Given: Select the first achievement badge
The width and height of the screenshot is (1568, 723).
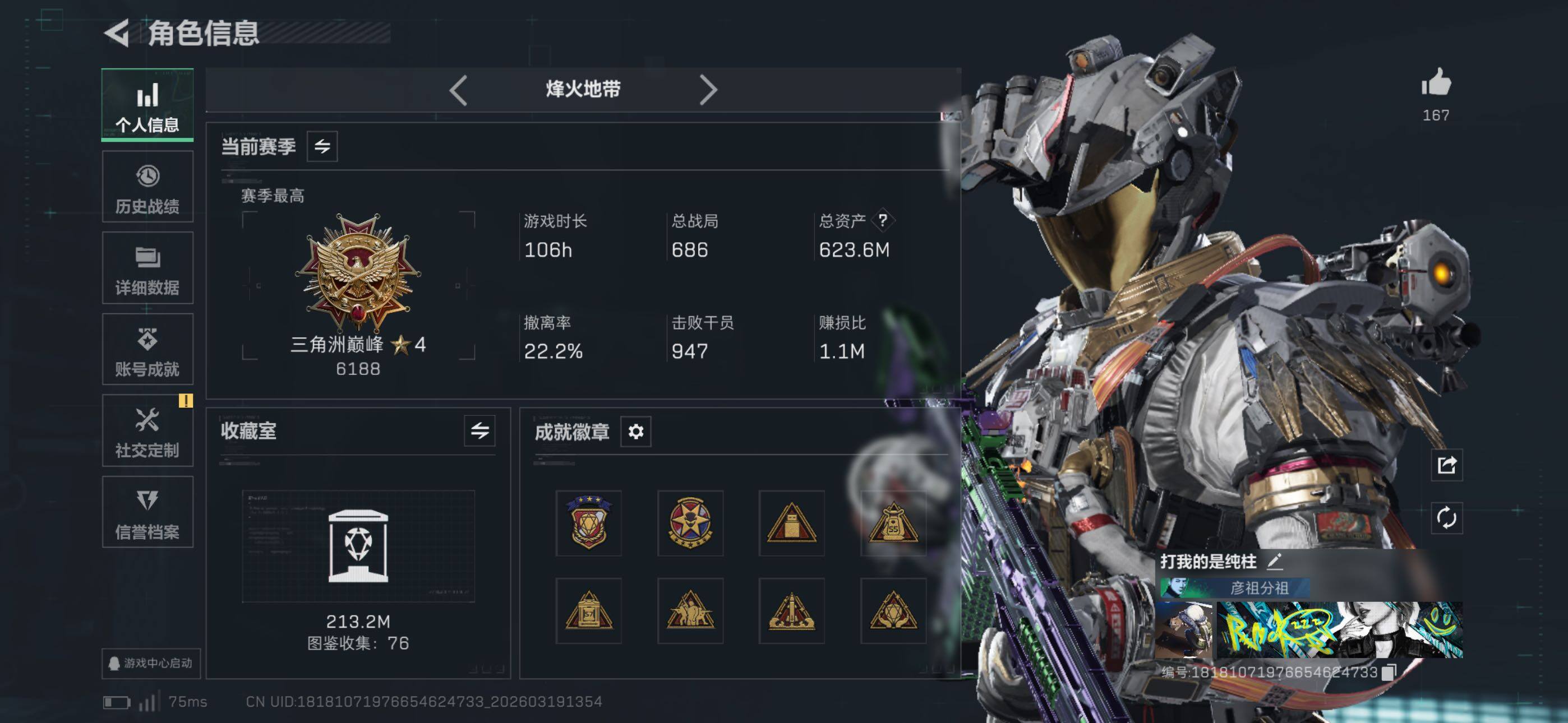Looking at the screenshot, I should [589, 523].
